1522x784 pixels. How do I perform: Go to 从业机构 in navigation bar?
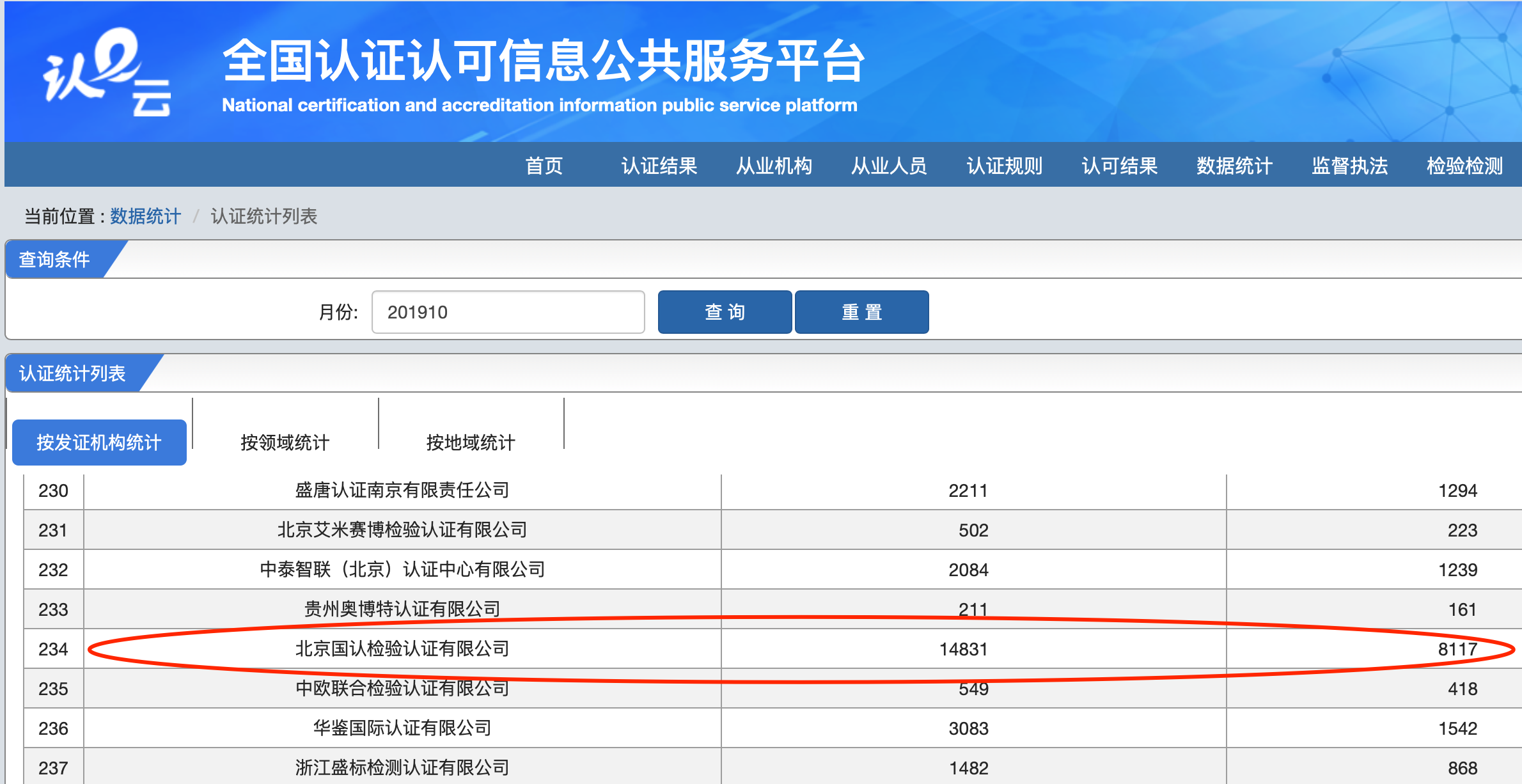[774, 166]
